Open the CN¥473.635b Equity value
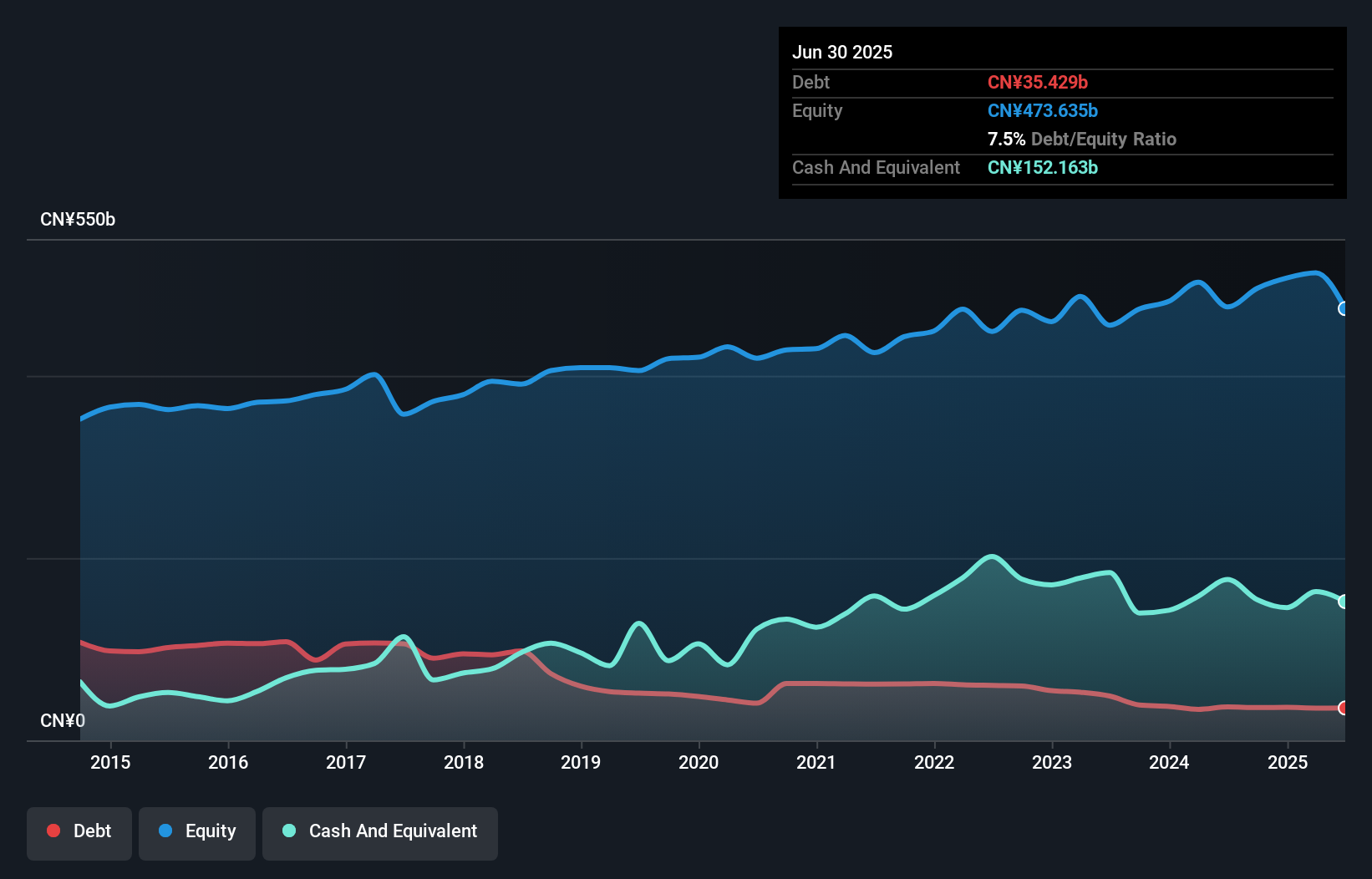Screen dimensions: 1372x879 pyautogui.click(x=1043, y=110)
